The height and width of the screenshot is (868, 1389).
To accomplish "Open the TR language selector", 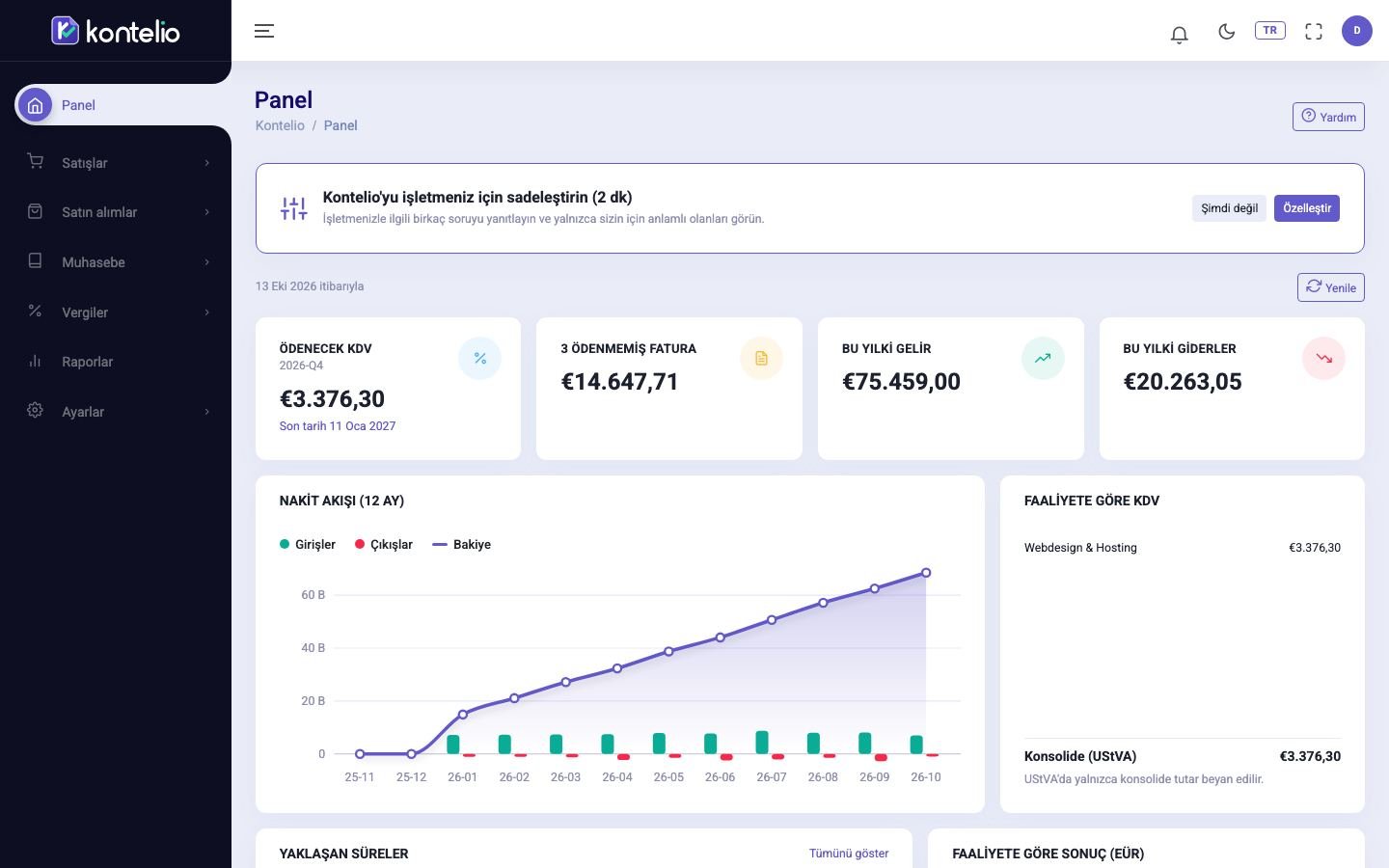I will (1269, 31).
